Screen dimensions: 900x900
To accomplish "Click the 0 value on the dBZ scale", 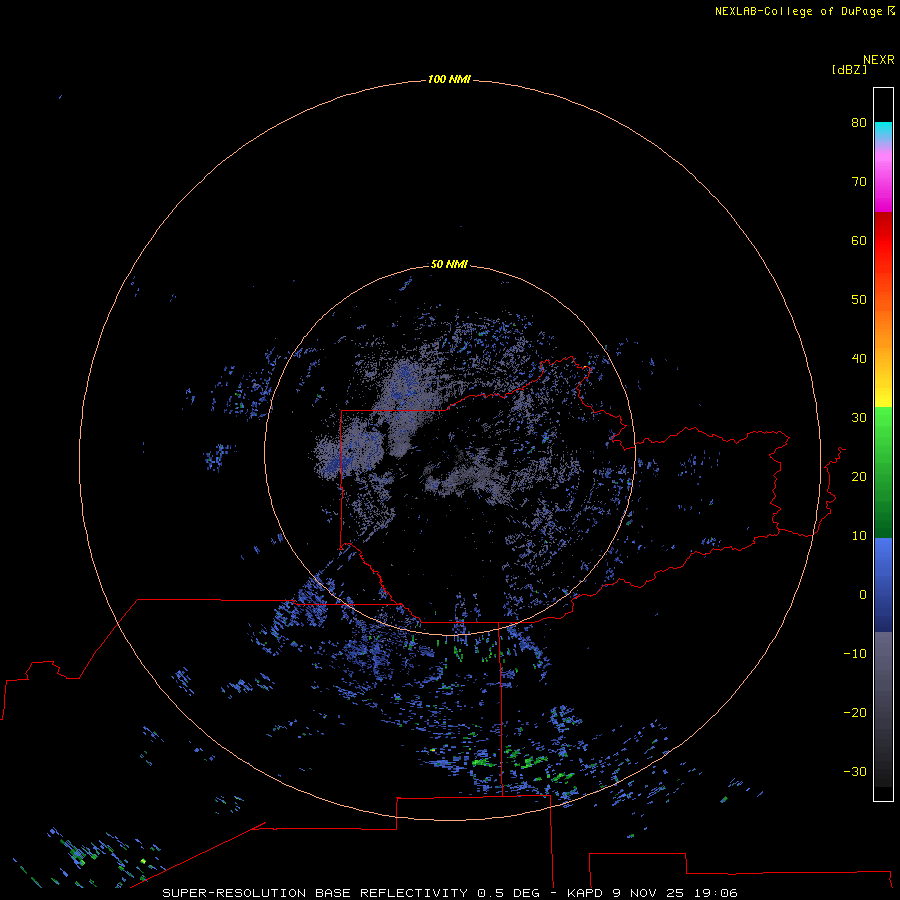I will (x=863, y=595).
